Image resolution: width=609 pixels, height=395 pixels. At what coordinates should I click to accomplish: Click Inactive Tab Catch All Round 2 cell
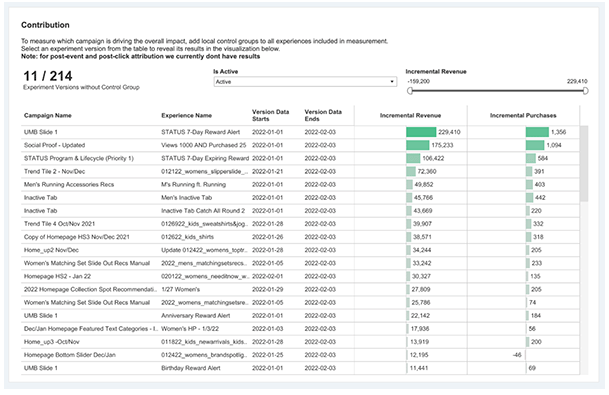pyautogui.click(x=203, y=211)
